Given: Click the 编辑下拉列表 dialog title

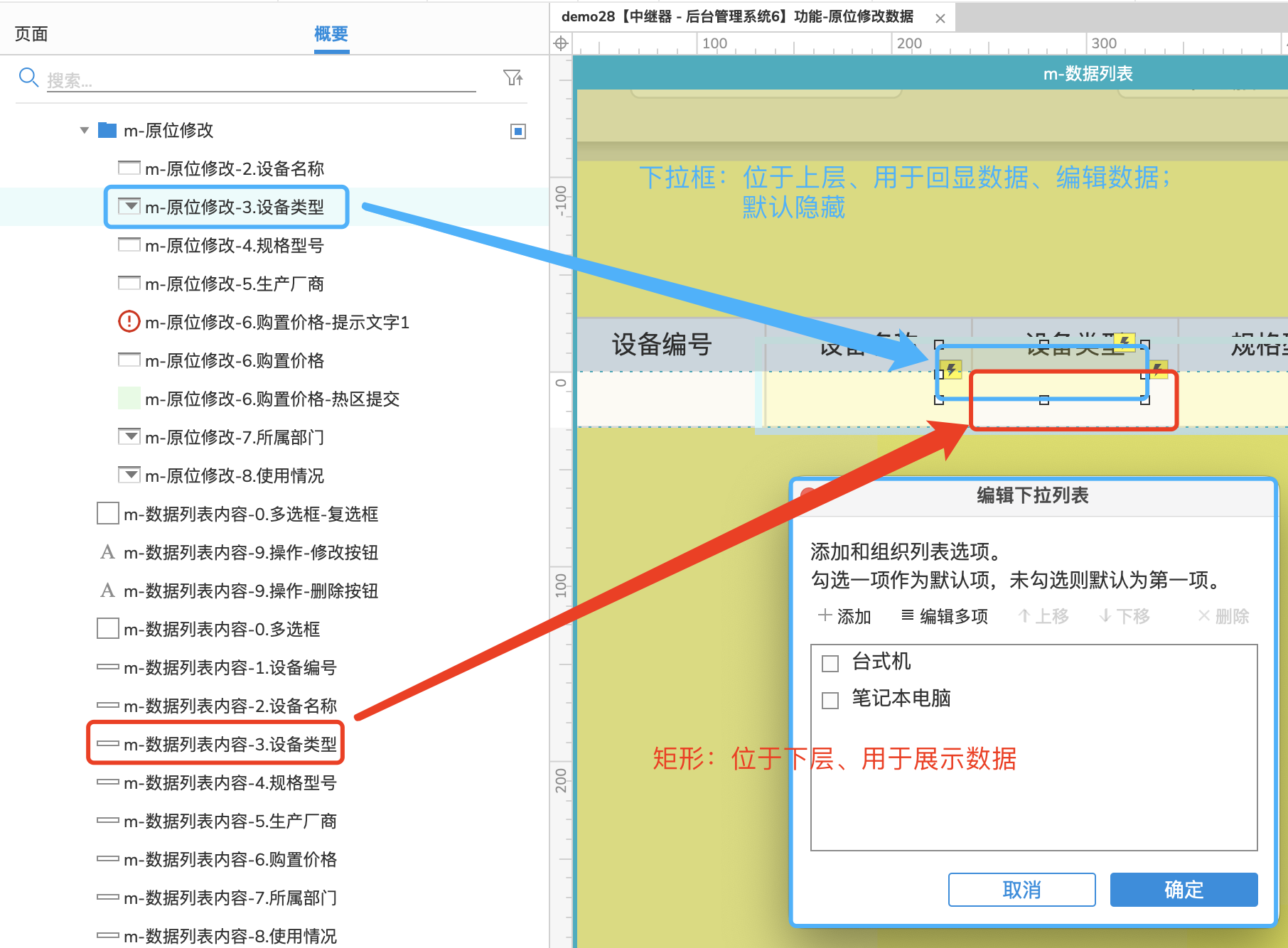Looking at the screenshot, I should point(1032,495).
